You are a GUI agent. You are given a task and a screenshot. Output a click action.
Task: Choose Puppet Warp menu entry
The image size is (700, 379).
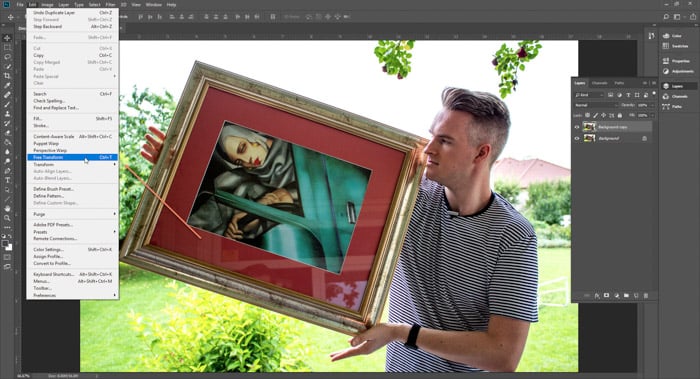[72, 143]
